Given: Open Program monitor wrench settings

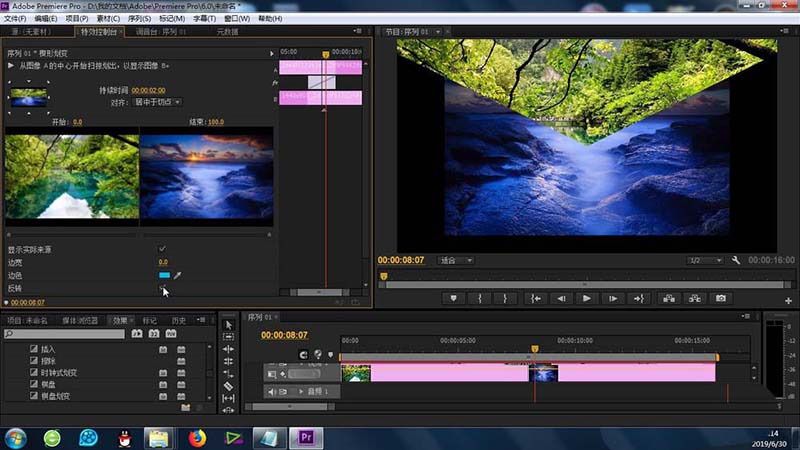Looking at the screenshot, I should 736,260.
